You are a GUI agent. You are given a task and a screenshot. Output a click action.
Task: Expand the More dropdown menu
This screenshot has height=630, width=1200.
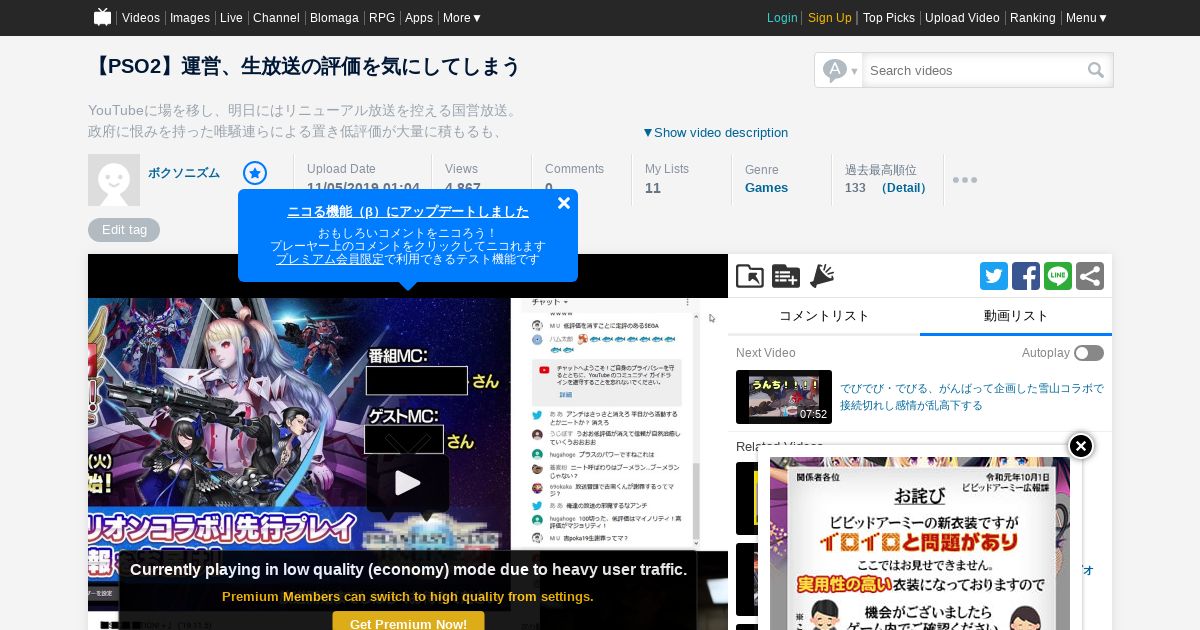(462, 18)
